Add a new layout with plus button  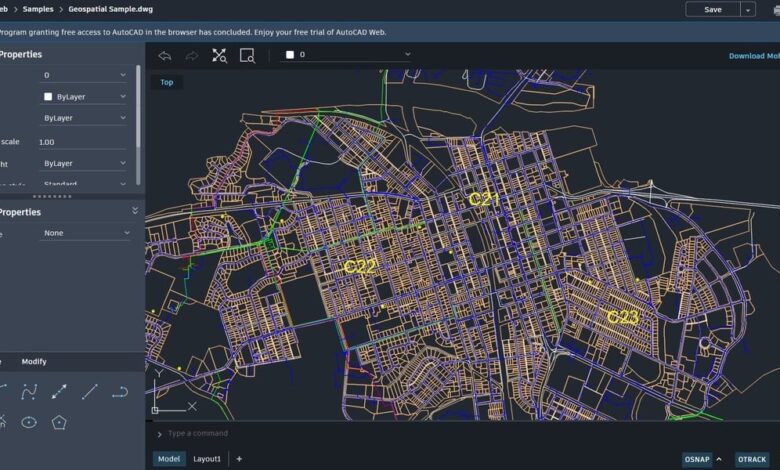pos(239,459)
